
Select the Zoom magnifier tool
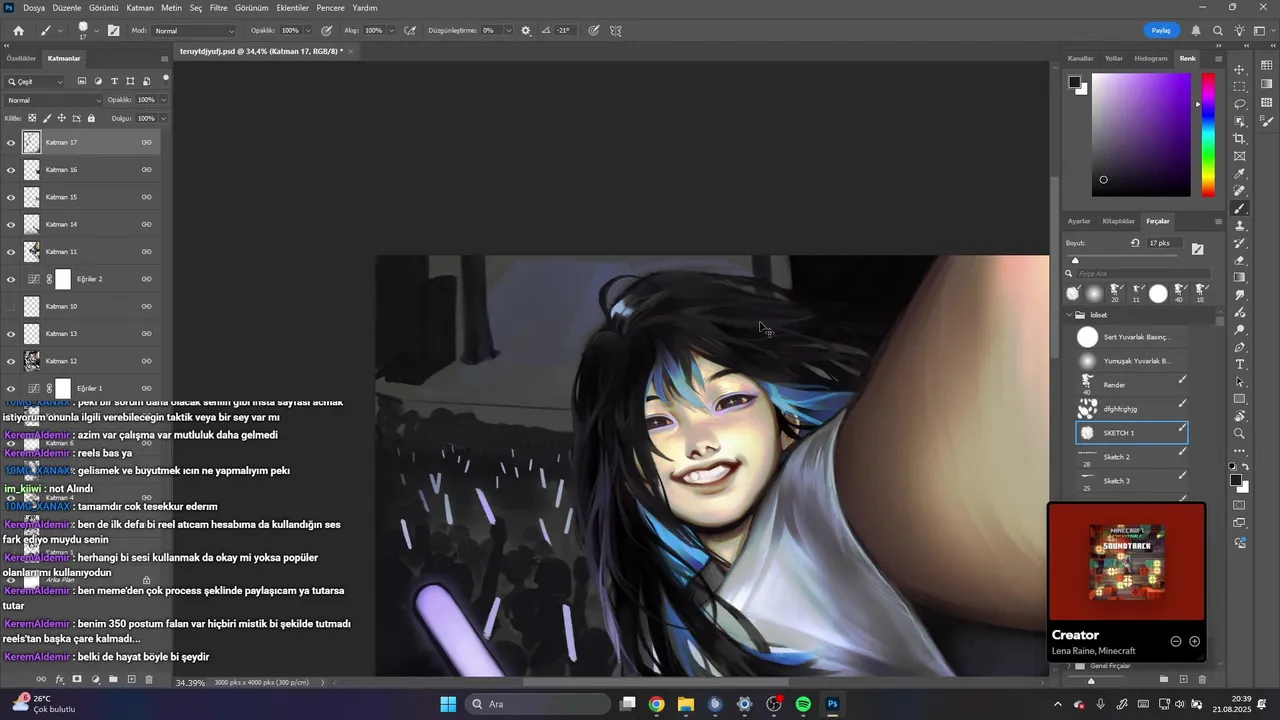tap(1240, 434)
